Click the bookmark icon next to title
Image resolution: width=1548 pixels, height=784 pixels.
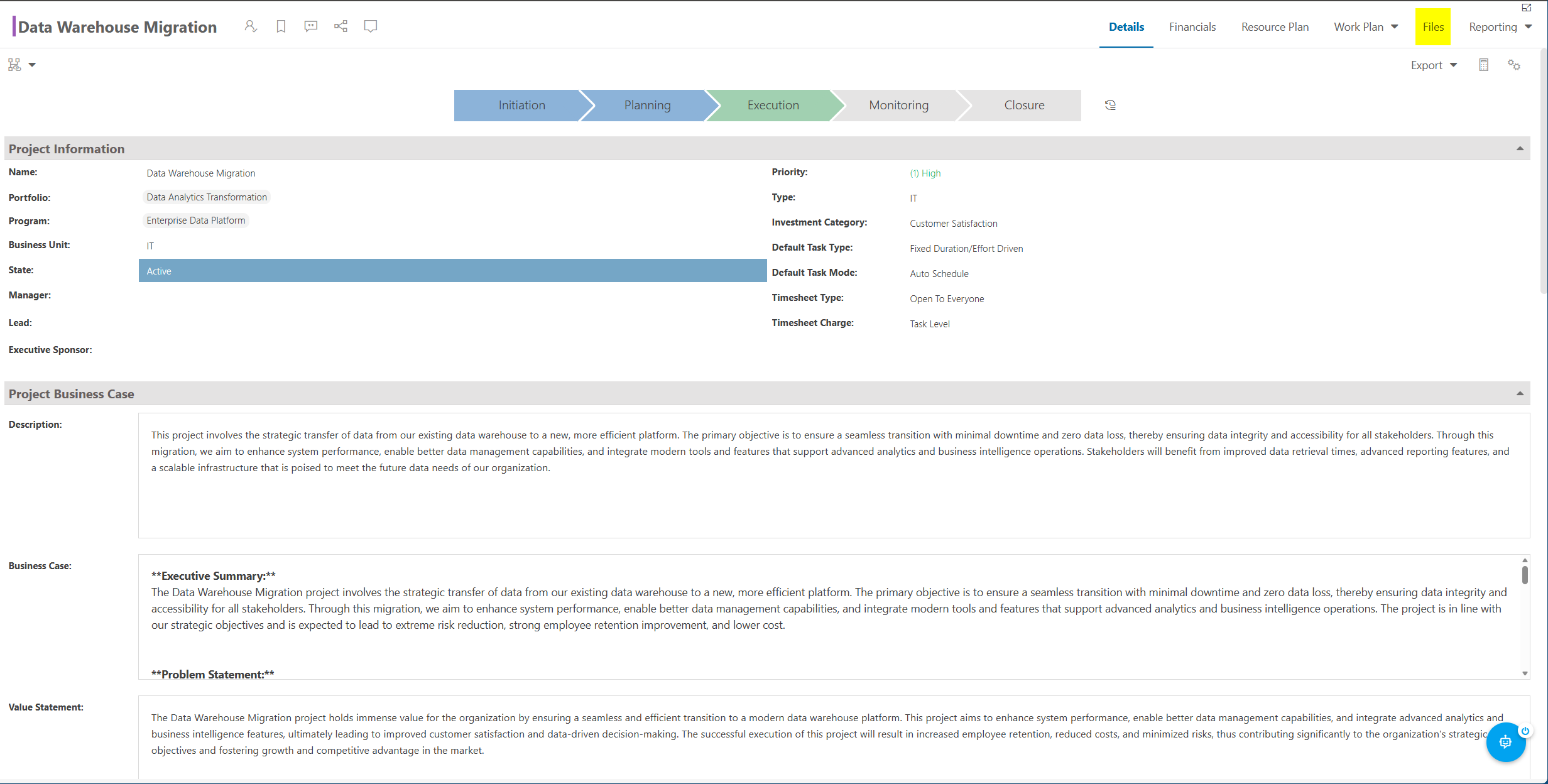click(281, 26)
